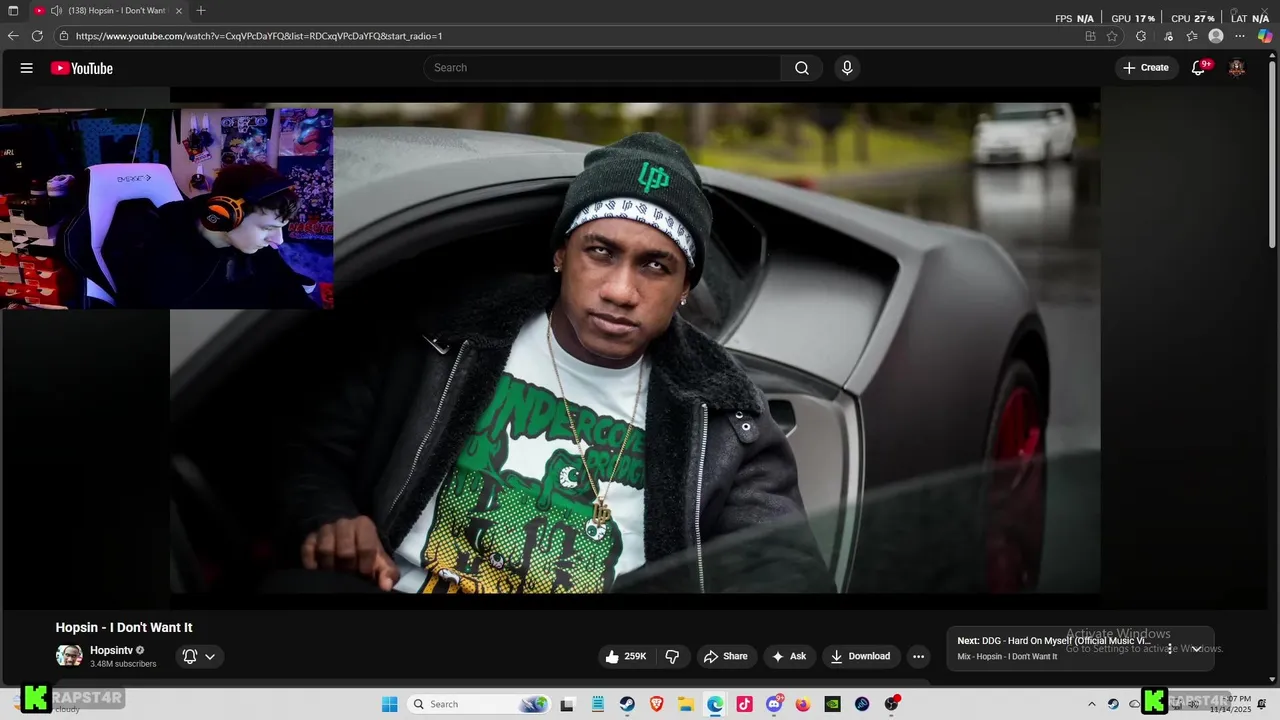This screenshot has height=720, width=1280.
Task: Open Steam from the taskbar
Action: pyautogui.click(x=627, y=704)
